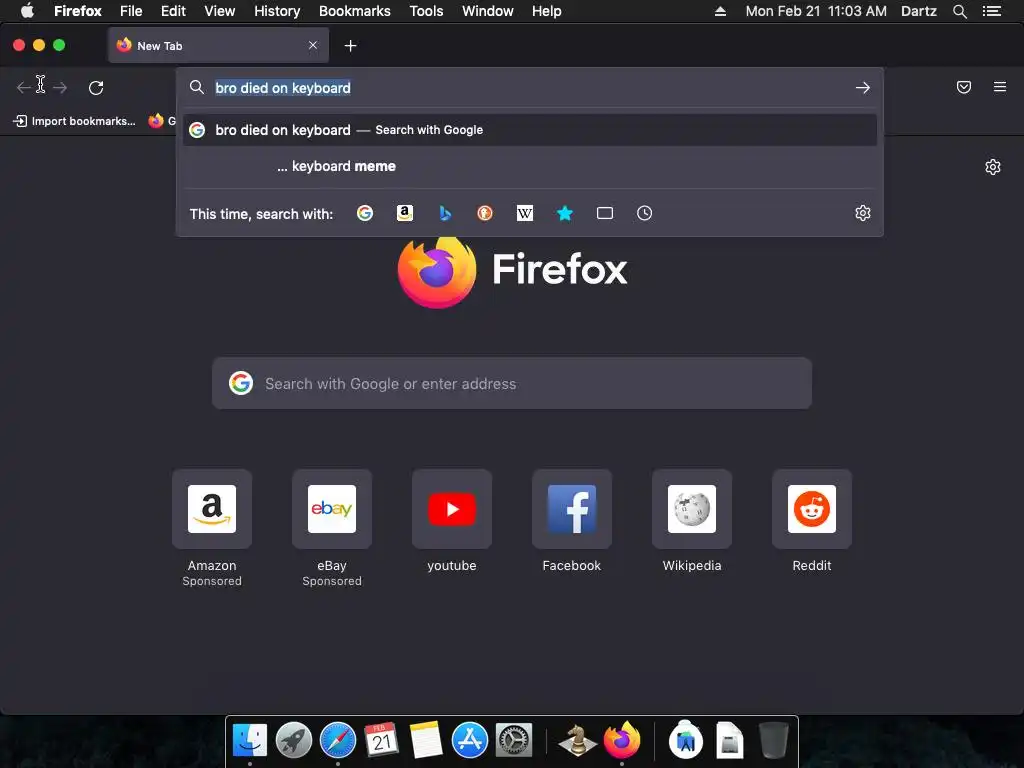Click Import bookmarks in bookmarks toolbar
Screen dimensions: 1024x768
click(74, 121)
